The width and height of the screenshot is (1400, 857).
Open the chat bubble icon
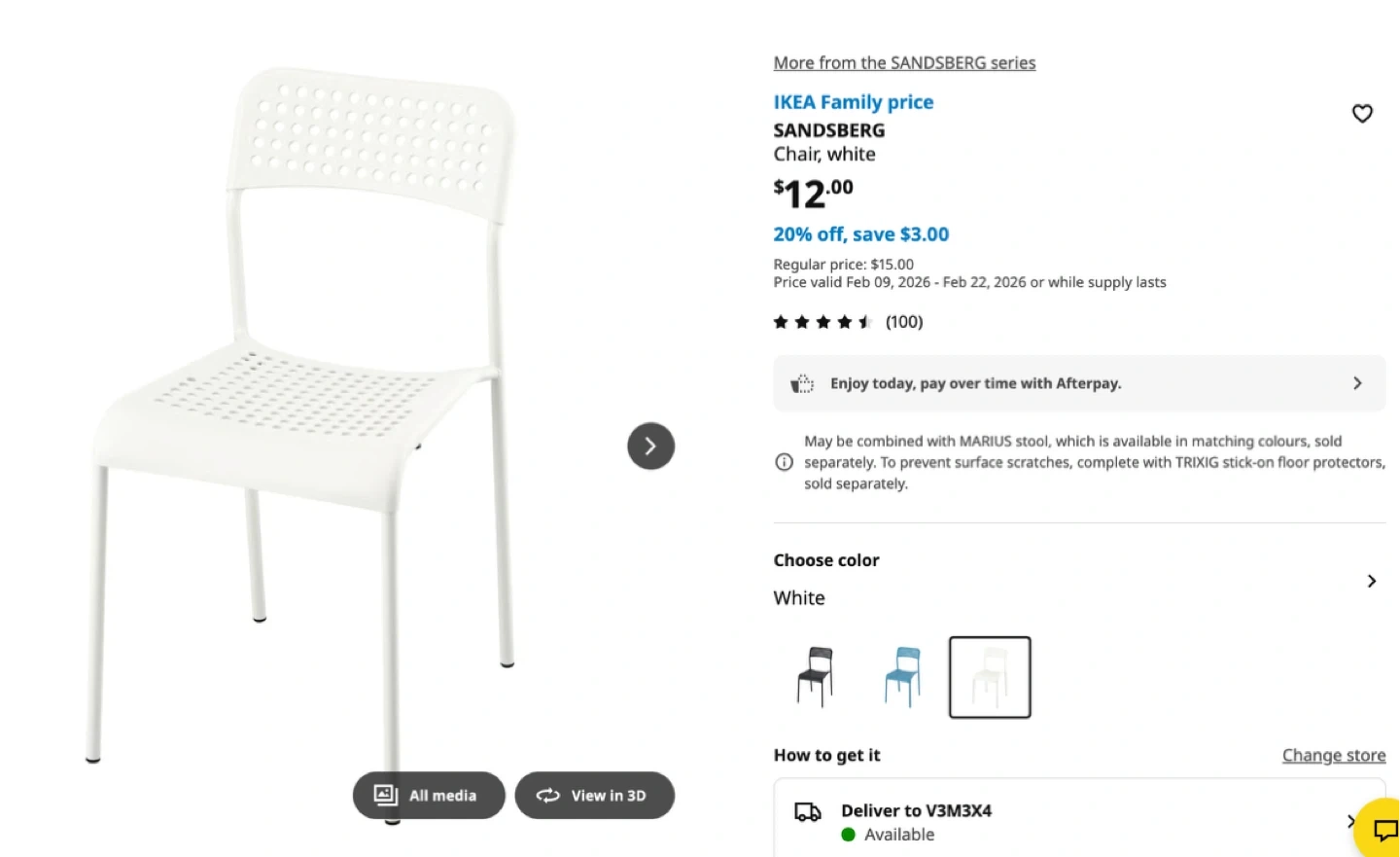(x=1384, y=830)
